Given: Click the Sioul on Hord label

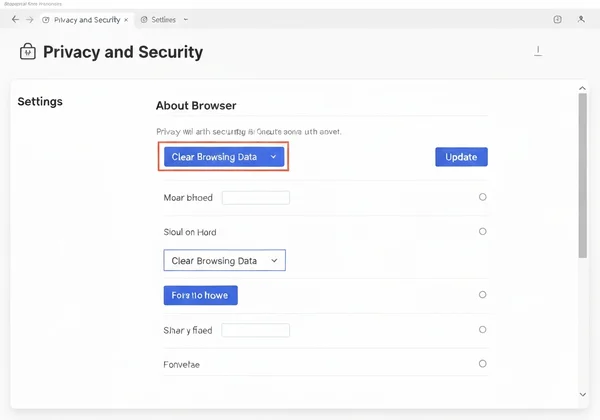Looking at the screenshot, I should point(190,232).
